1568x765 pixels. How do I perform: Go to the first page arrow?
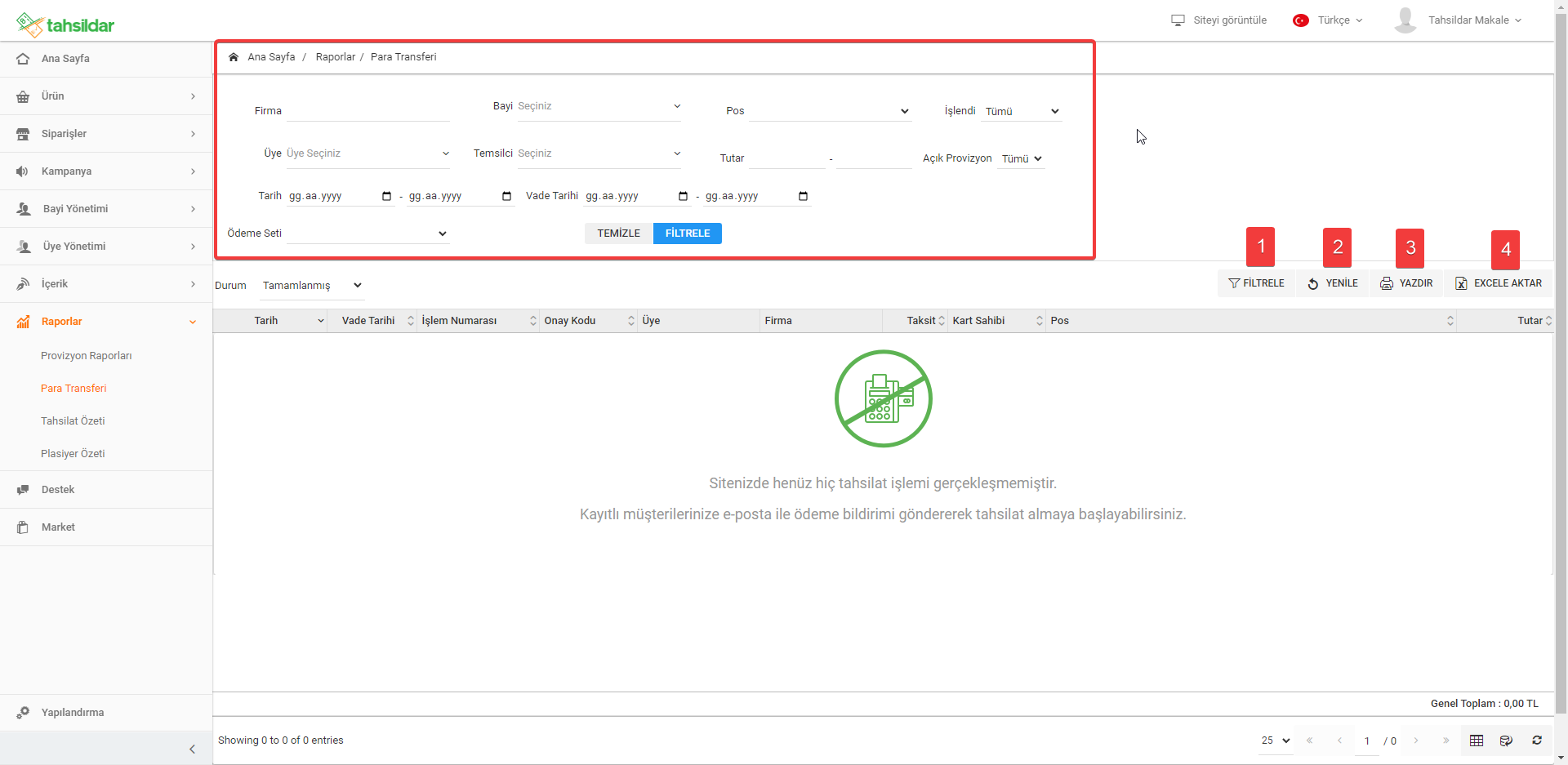click(x=1309, y=741)
